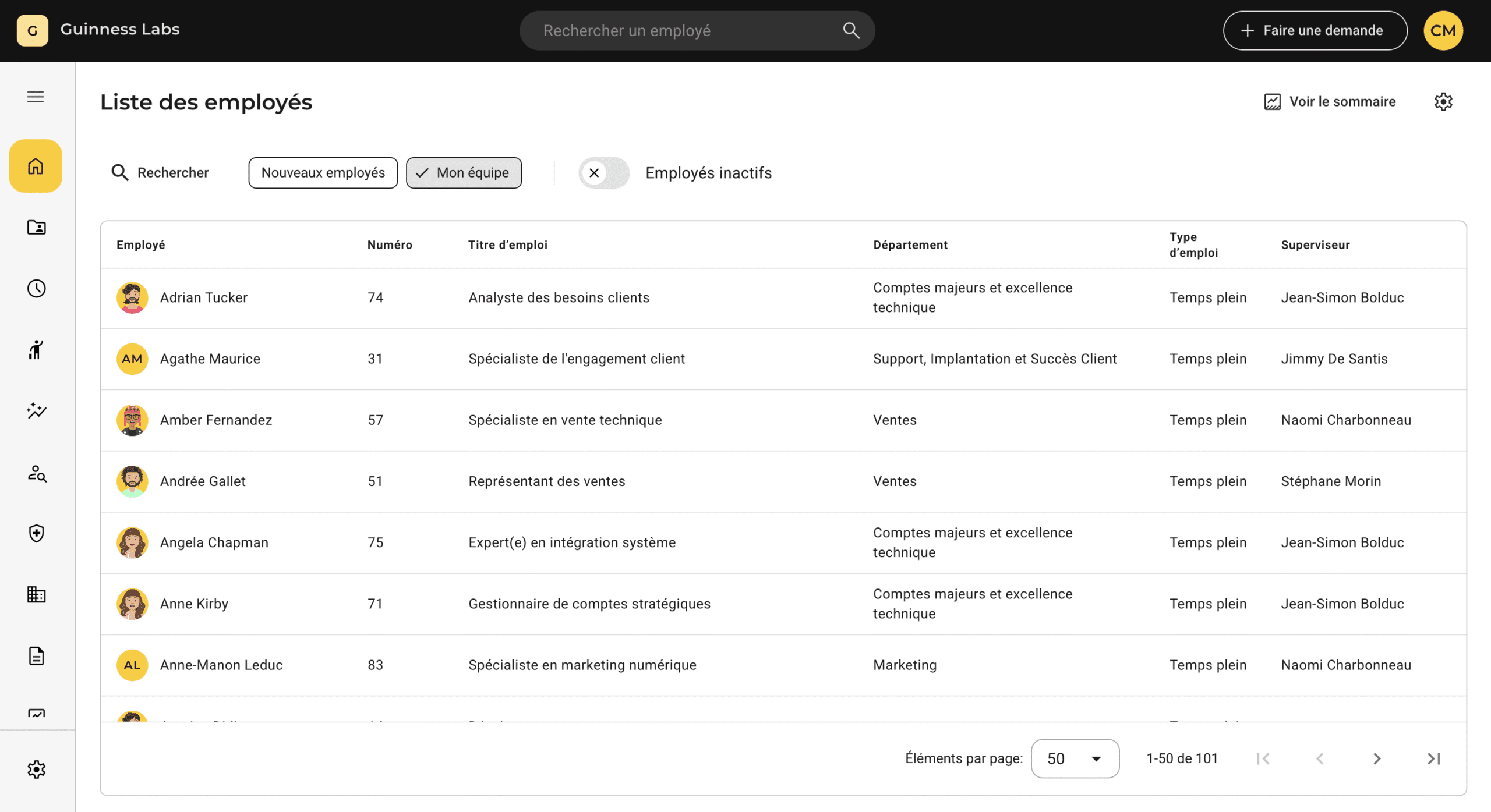Click the Analyste des besoins clients title
The width and height of the screenshot is (1491, 812).
point(559,298)
